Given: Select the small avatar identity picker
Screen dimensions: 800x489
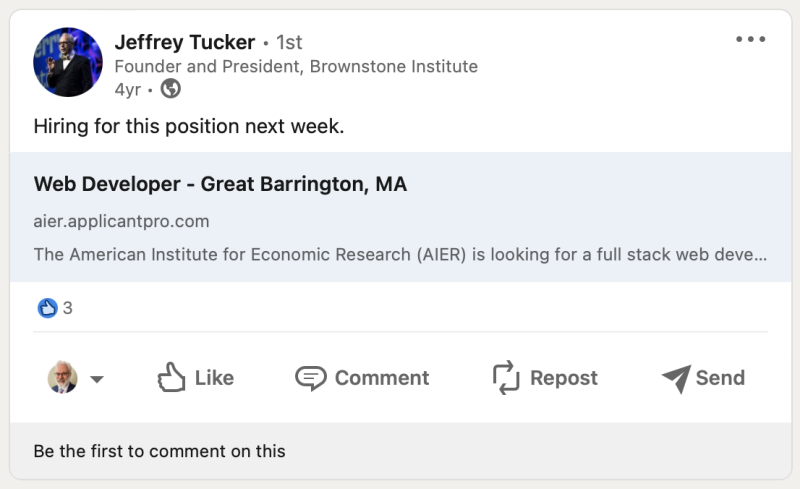Looking at the screenshot, I should (x=63, y=378).
